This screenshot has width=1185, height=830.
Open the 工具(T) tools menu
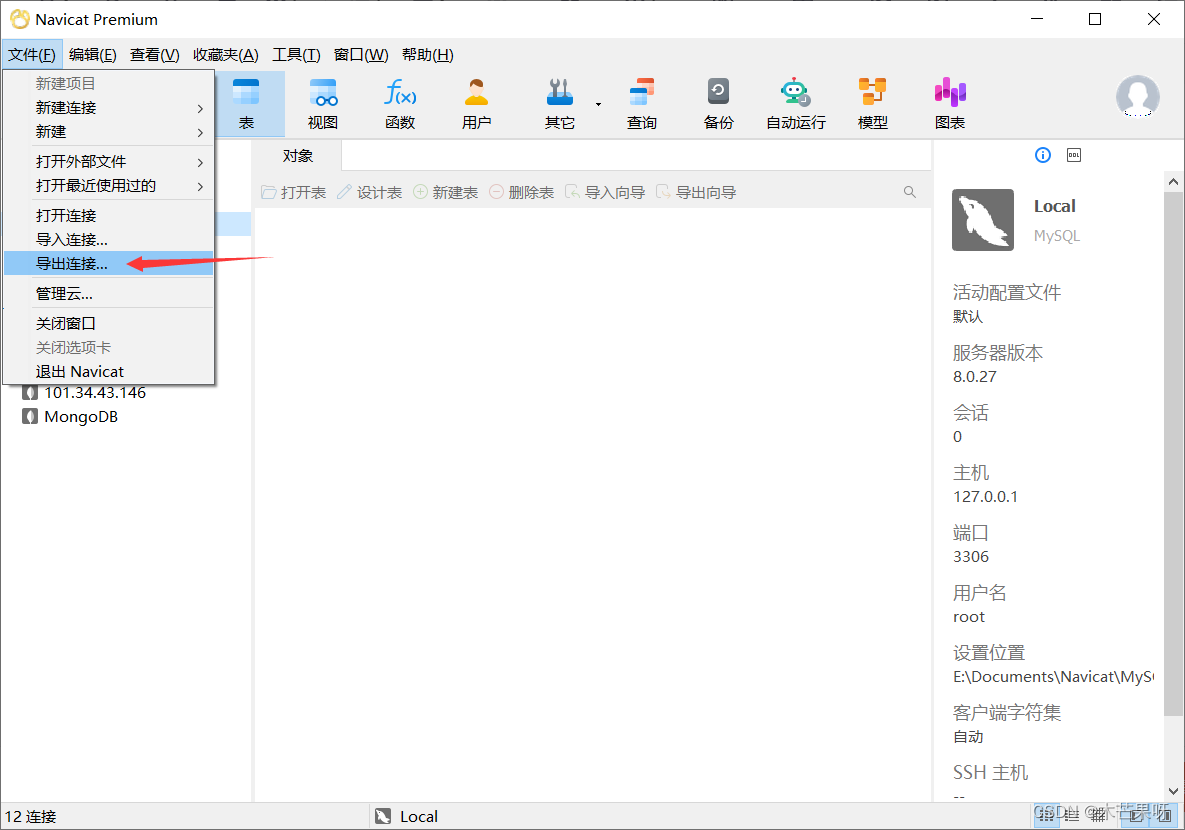(x=296, y=54)
